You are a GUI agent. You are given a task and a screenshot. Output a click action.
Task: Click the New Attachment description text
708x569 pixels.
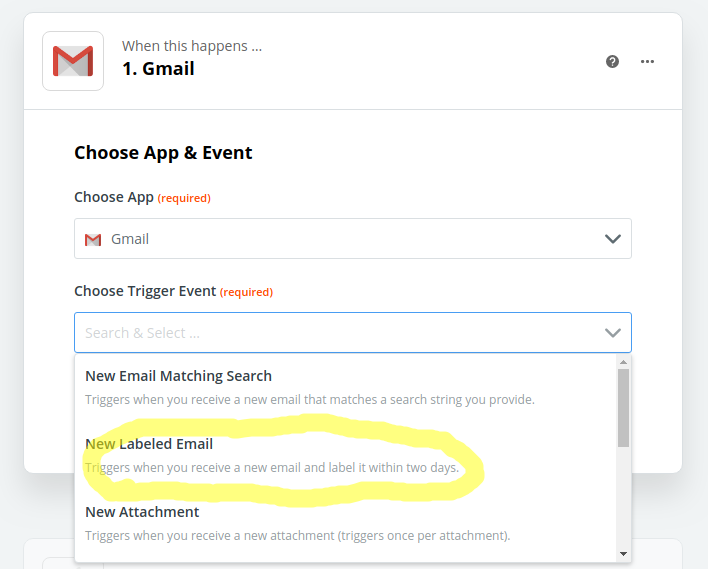[x=298, y=536]
